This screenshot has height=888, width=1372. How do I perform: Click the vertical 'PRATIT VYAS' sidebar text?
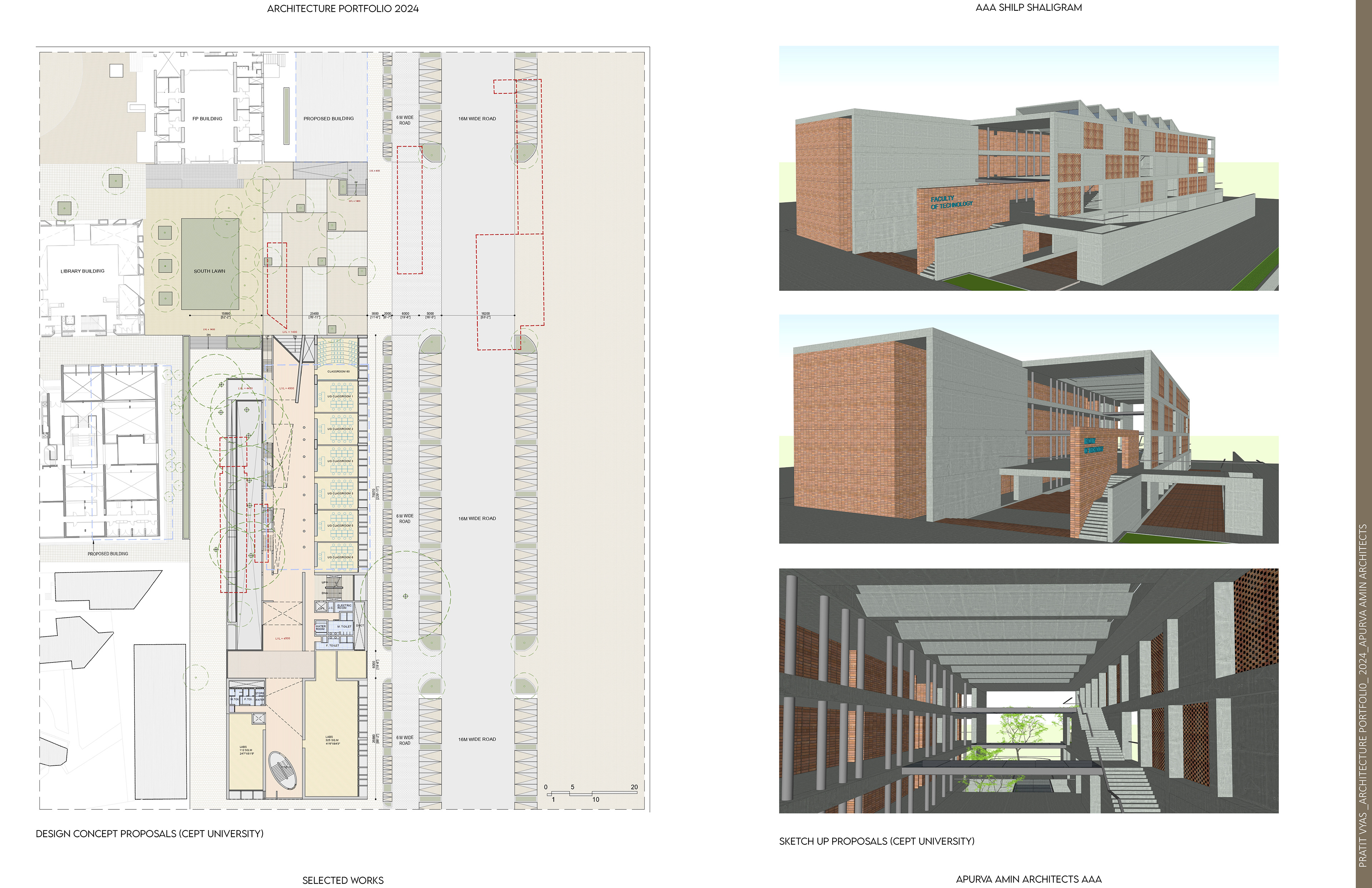[1363, 695]
